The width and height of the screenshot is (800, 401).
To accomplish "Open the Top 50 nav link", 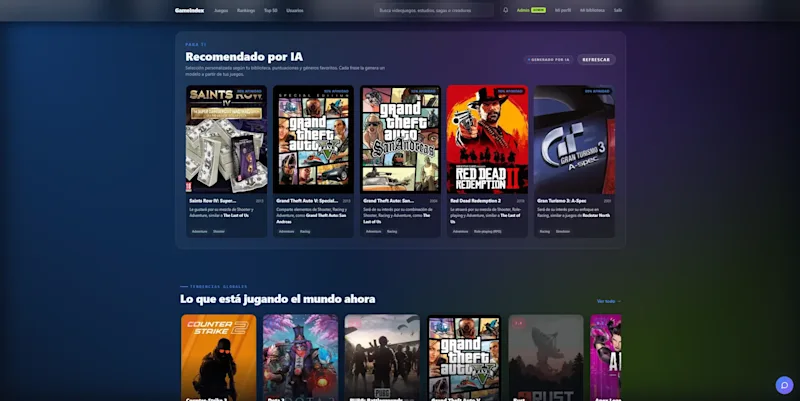I will (270, 10).
